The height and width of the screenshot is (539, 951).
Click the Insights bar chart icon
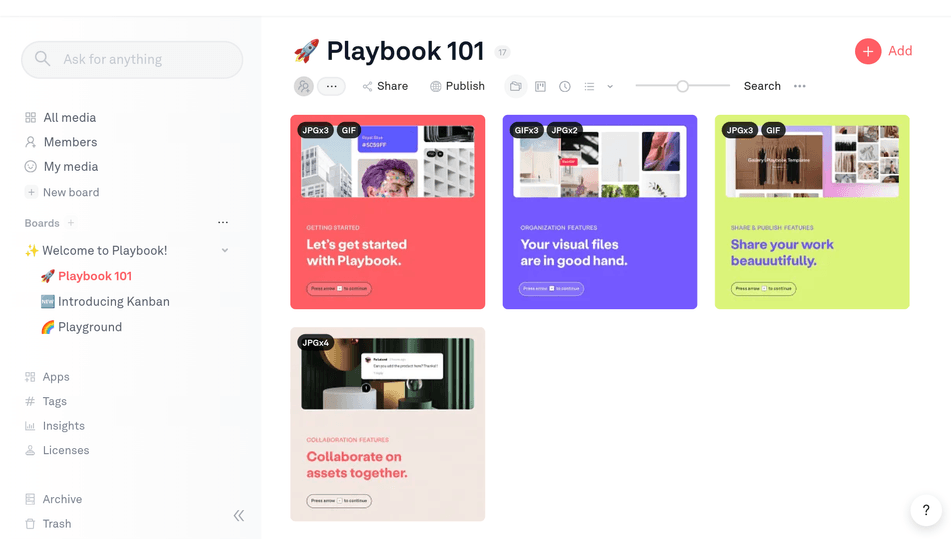(30, 426)
